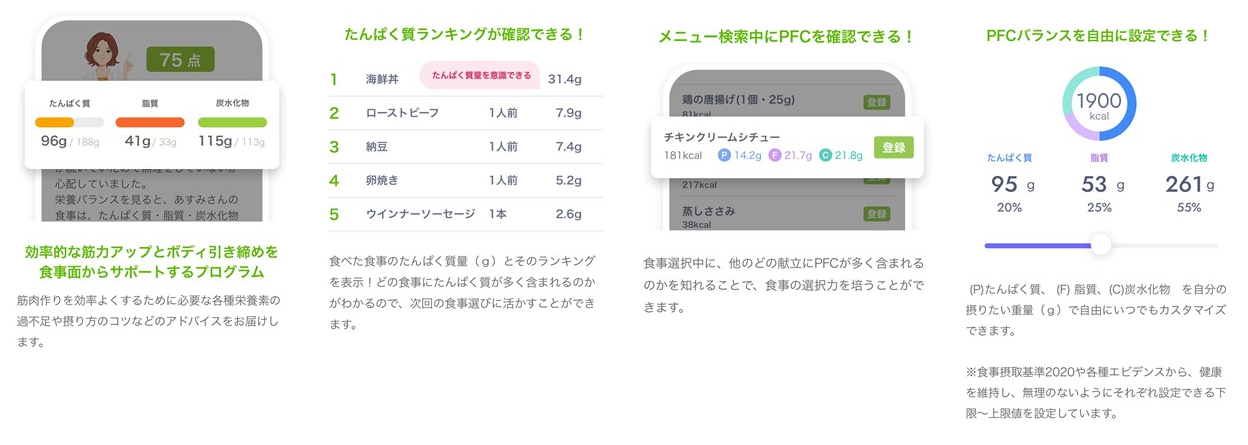Select the ローストビーフ ranking row
The width and height of the screenshot is (1248, 445).
[465, 113]
